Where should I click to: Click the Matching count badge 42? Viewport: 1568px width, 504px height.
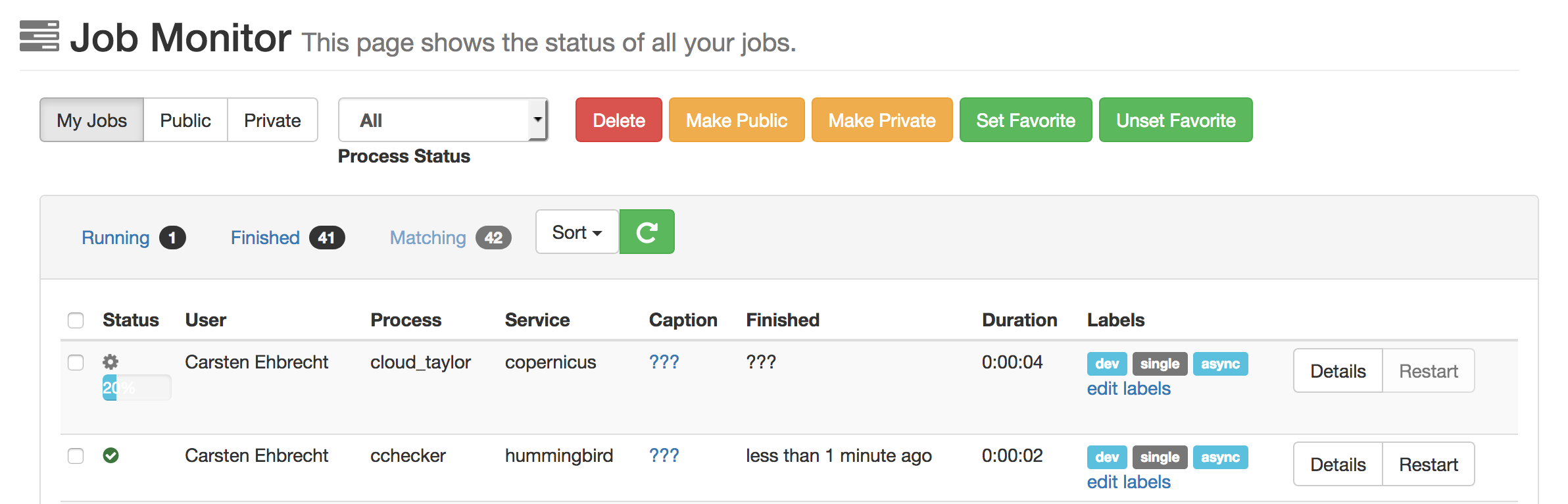(493, 238)
